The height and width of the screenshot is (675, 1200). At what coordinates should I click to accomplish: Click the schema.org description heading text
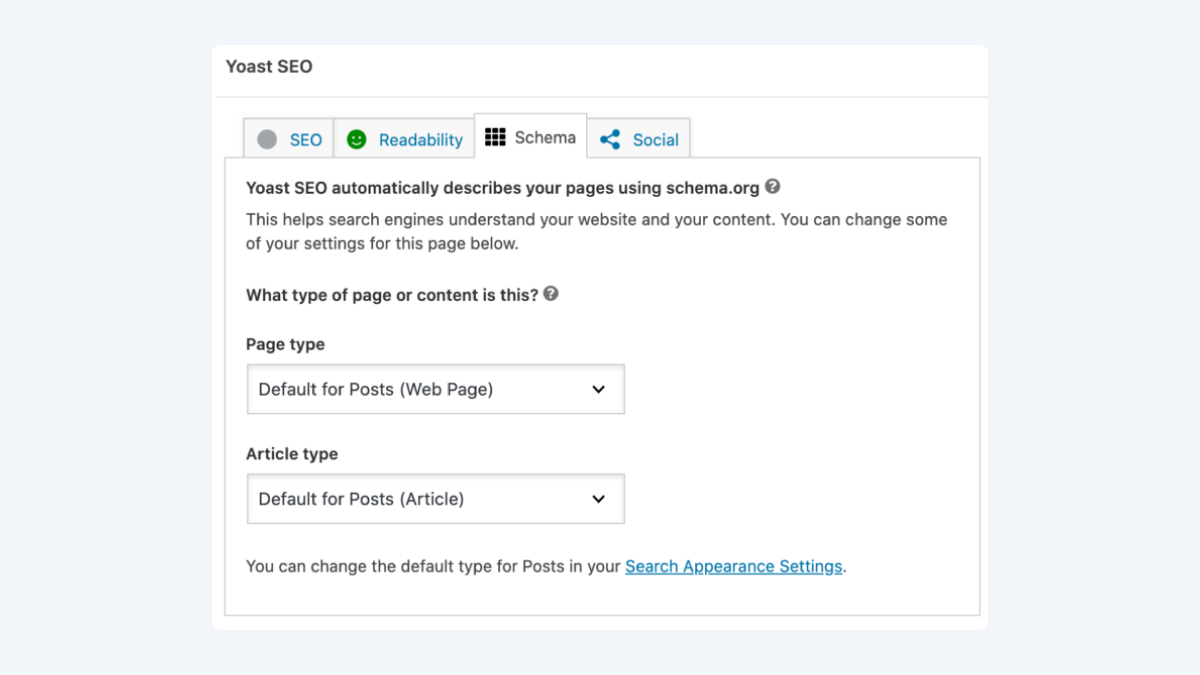[x=502, y=187]
